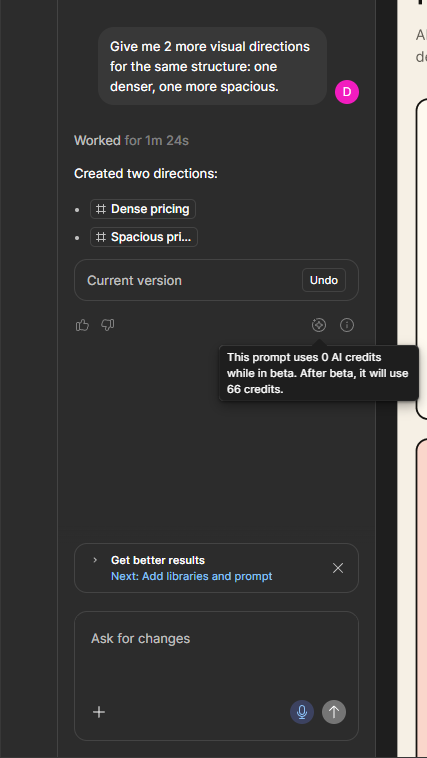Click the plus attachment icon in prompt box
The height and width of the screenshot is (758, 427).
(x=99, y=712)
